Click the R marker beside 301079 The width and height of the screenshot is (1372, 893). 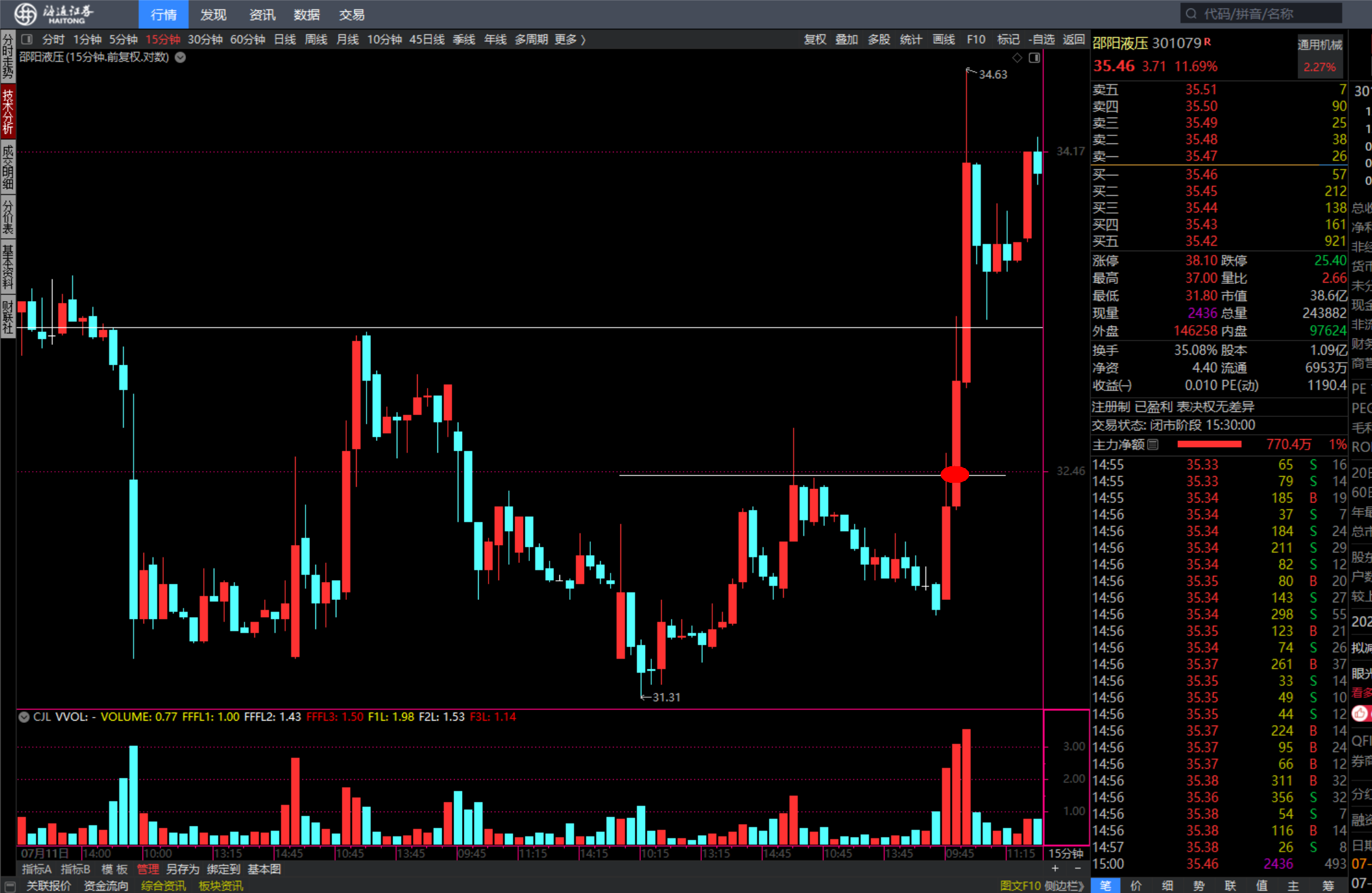1207,42
